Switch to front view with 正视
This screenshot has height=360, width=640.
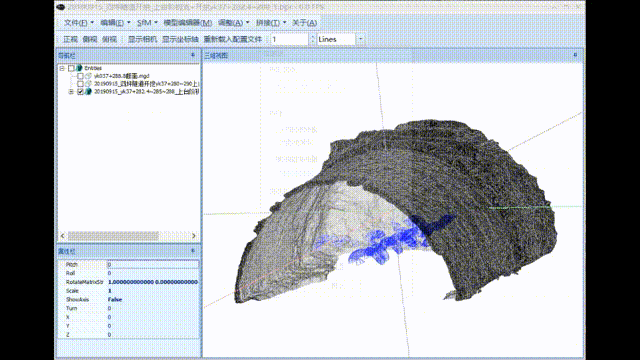point(70,39)
